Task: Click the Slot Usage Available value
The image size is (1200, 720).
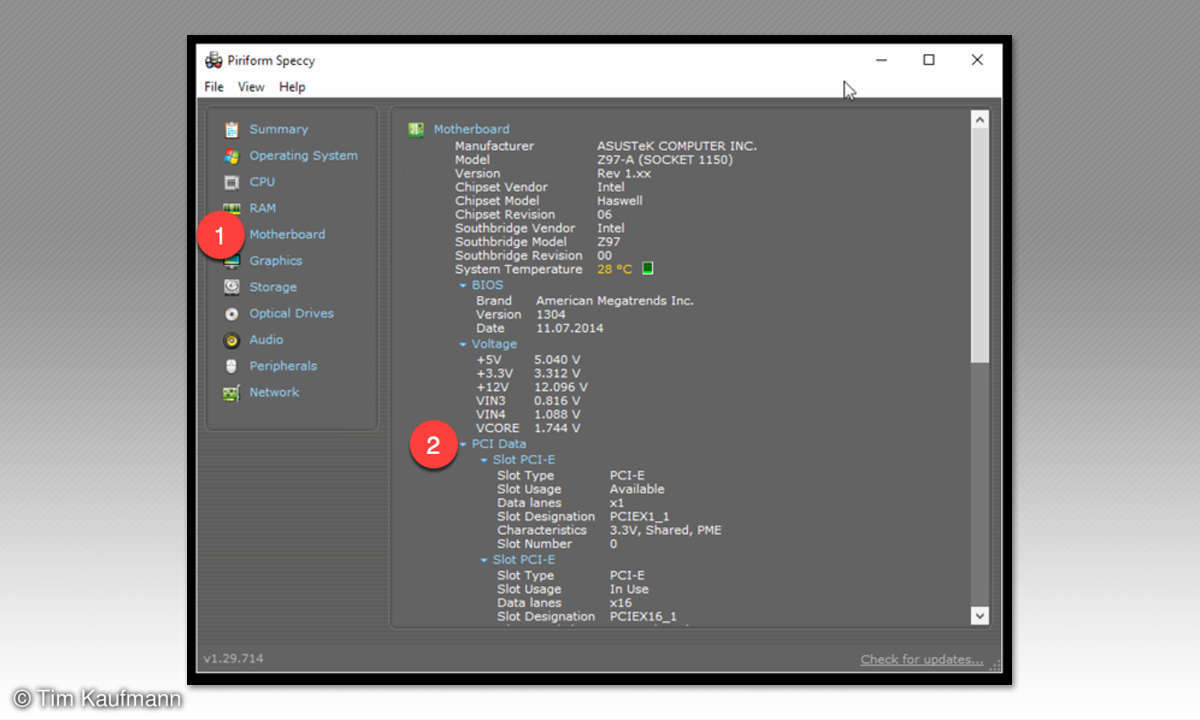Action: (x=637, y=489)
